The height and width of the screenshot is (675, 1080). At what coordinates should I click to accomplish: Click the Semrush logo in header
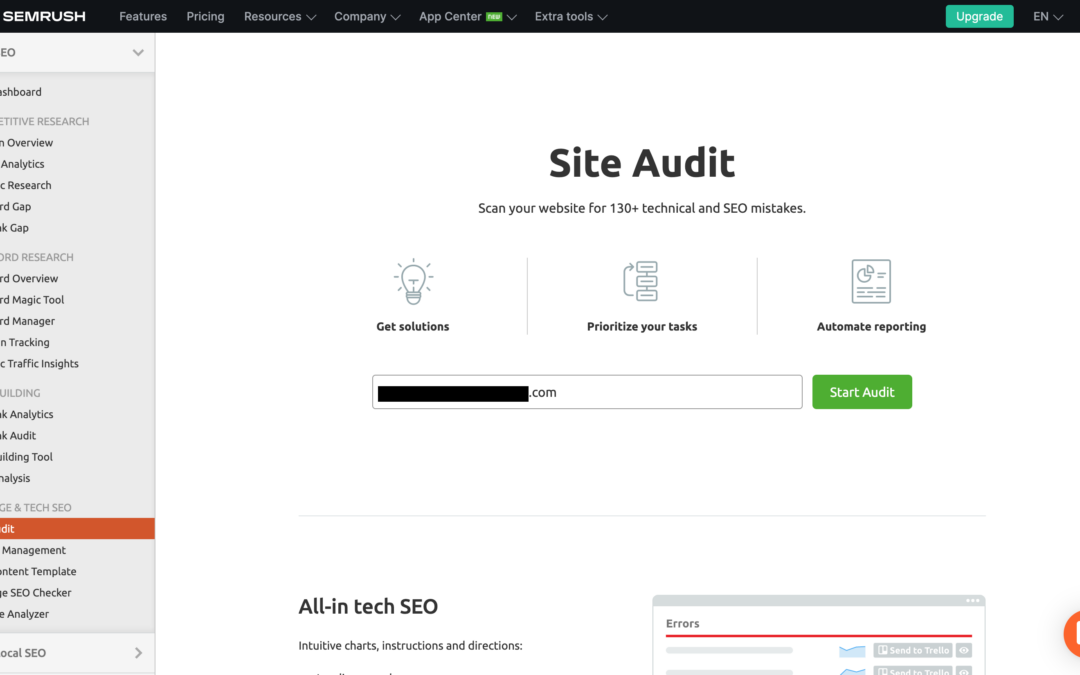coord(42,16)
